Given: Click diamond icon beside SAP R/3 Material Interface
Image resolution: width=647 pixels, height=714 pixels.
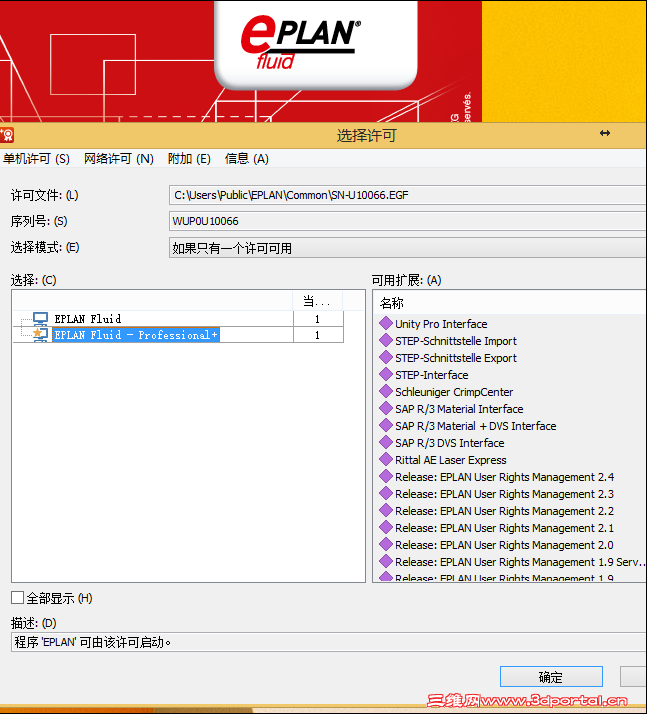Looking at the screenshot, I should coord(386,408).
